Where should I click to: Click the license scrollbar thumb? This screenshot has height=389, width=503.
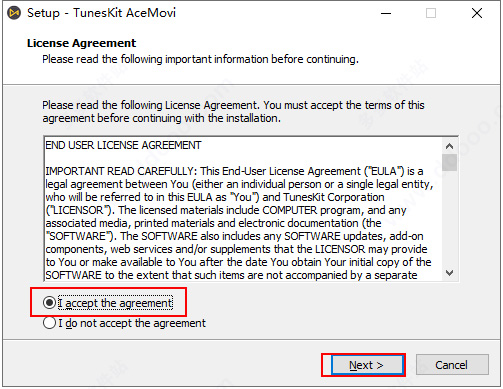click(x=450, y=162)
